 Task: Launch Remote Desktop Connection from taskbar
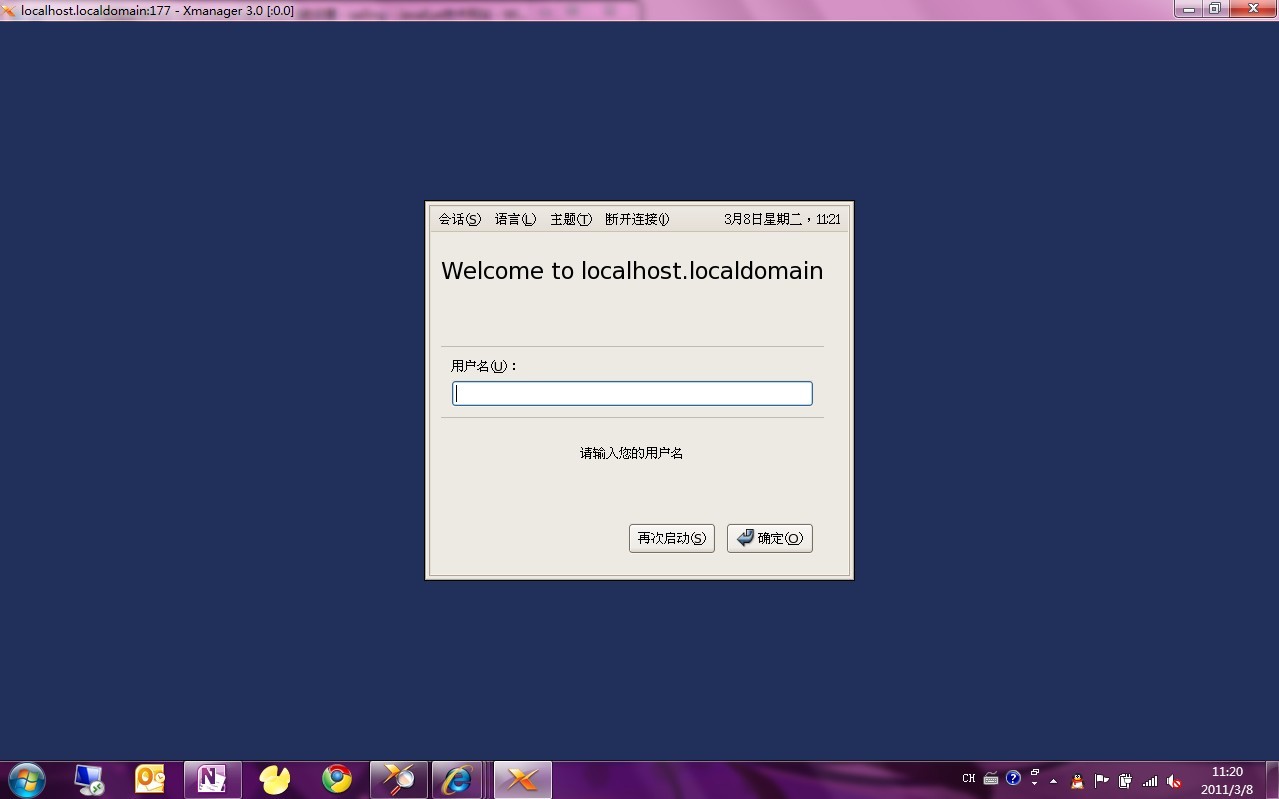[89, 780]
